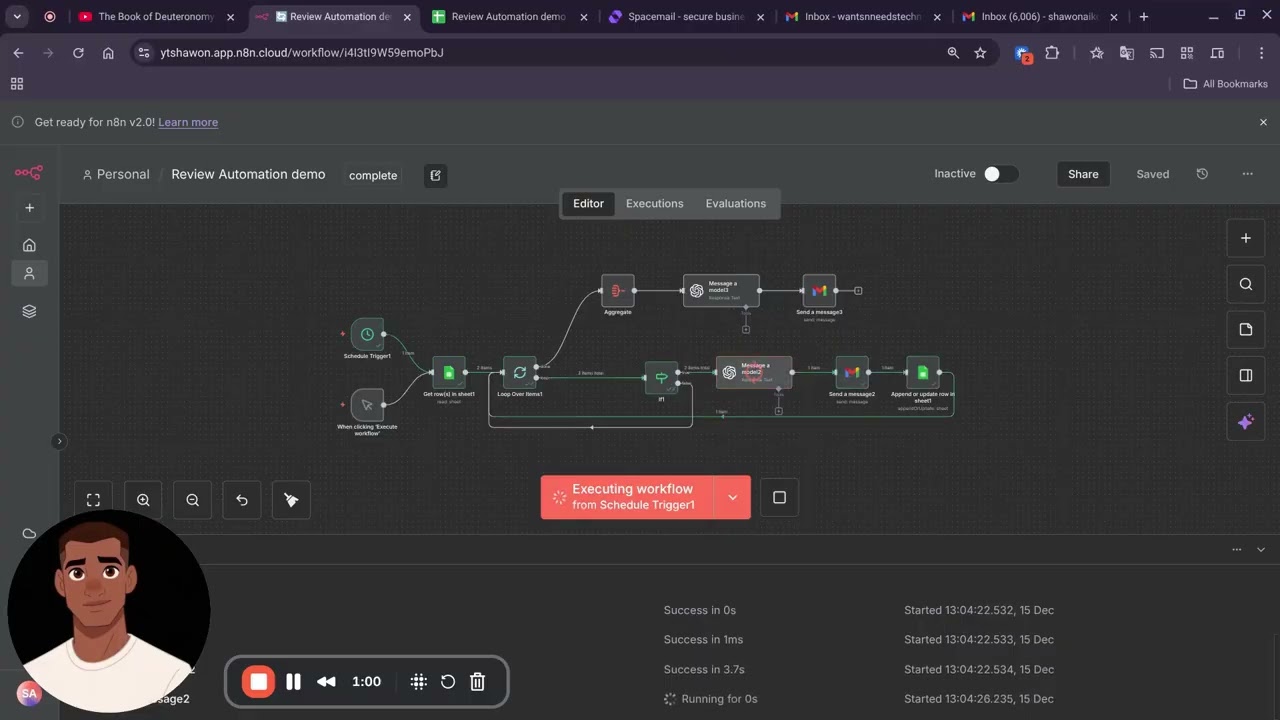Open the Send a message2 Gmail node
1280x720 pixels.
coord(852,373)
